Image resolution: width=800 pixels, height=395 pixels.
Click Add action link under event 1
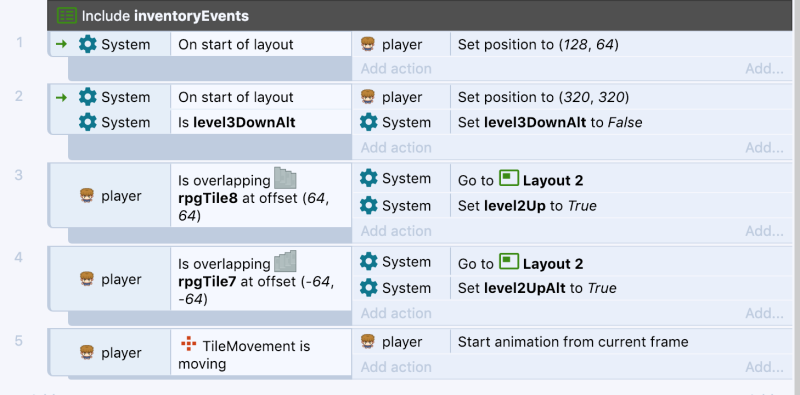(x=396, y=68)
